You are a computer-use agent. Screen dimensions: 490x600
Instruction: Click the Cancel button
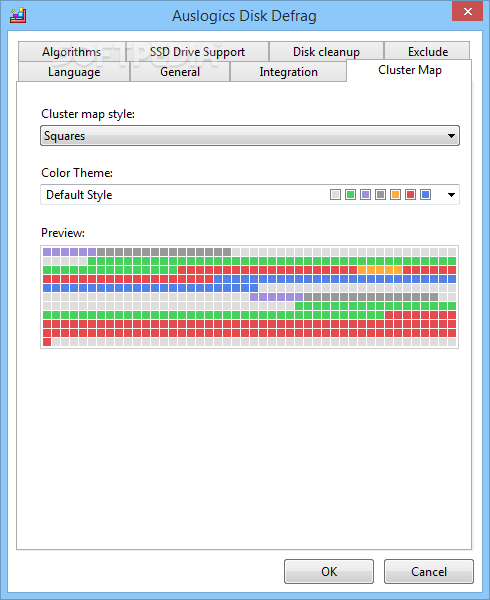[429, 572]
